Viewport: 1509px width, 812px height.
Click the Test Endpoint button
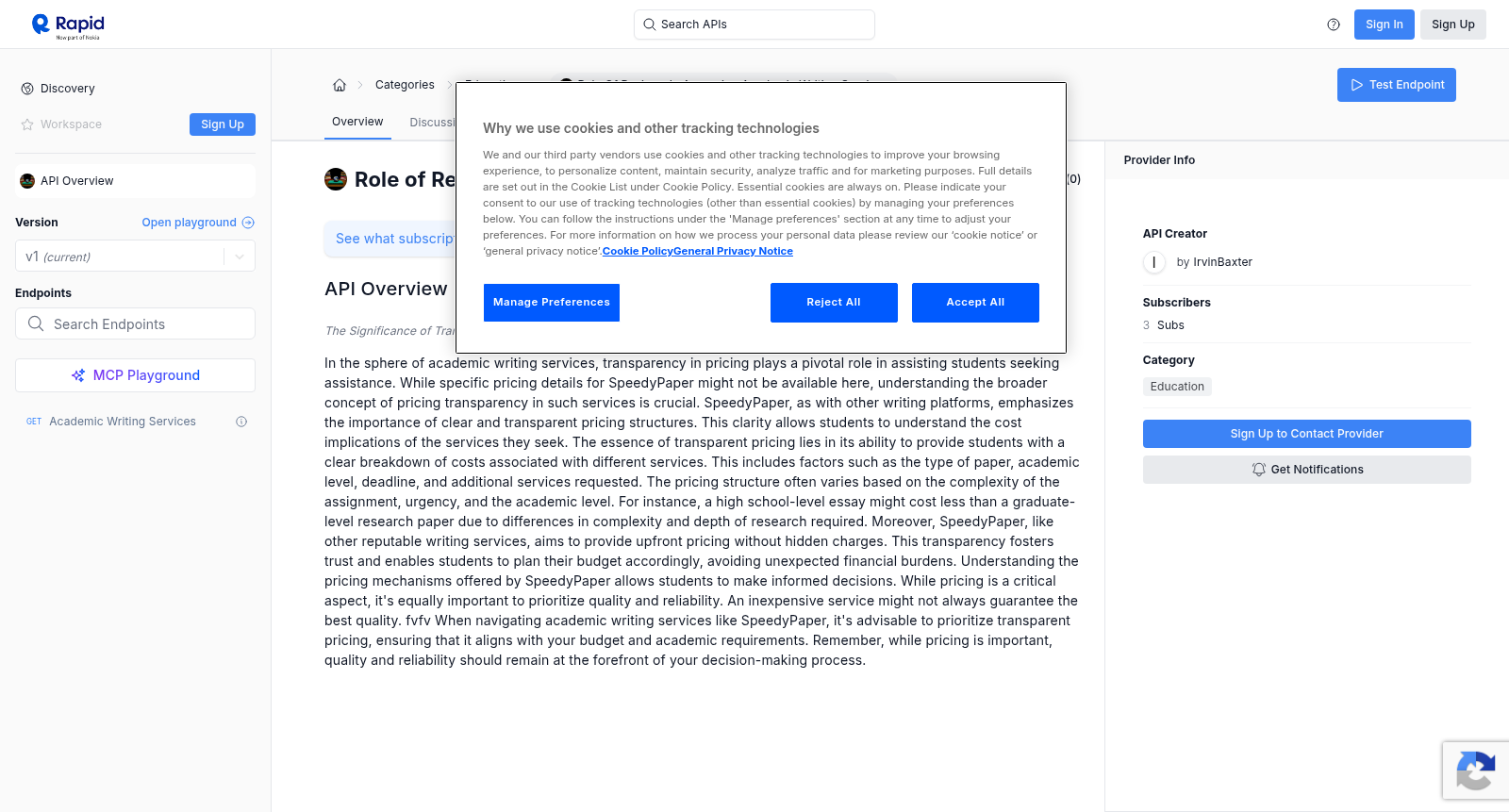[1397, 85]
